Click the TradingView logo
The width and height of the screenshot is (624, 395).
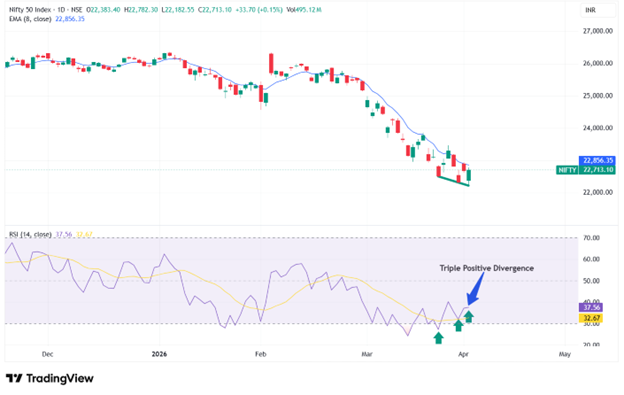pyautogui.click(x=50, y=378)
